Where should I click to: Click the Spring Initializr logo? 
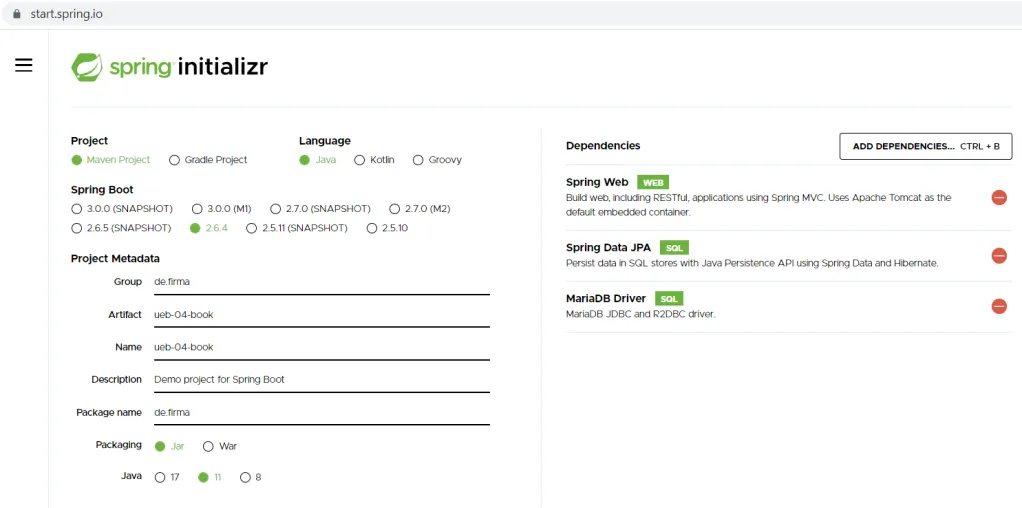tap(169, 67)
